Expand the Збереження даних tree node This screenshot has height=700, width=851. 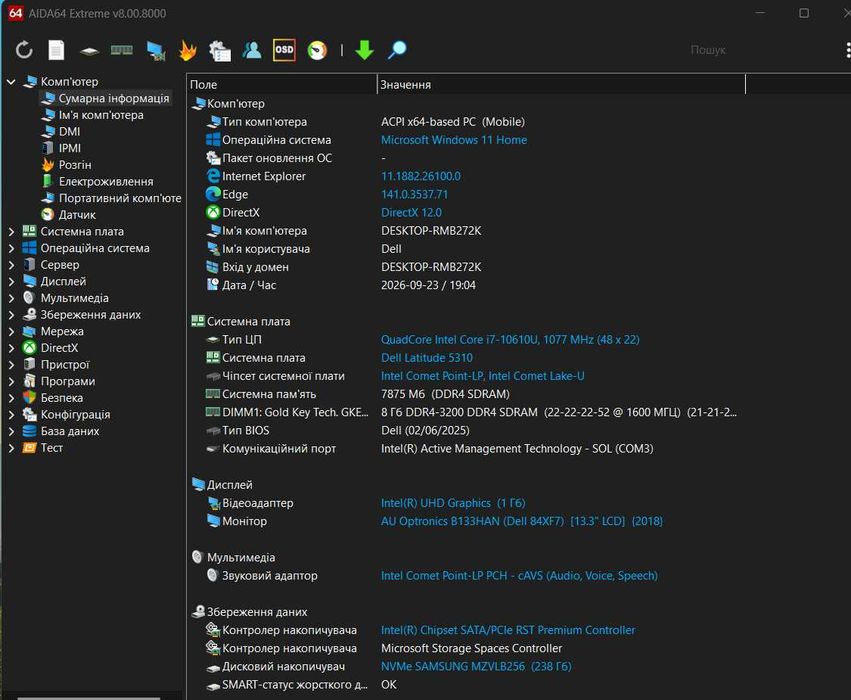point(11,315)
